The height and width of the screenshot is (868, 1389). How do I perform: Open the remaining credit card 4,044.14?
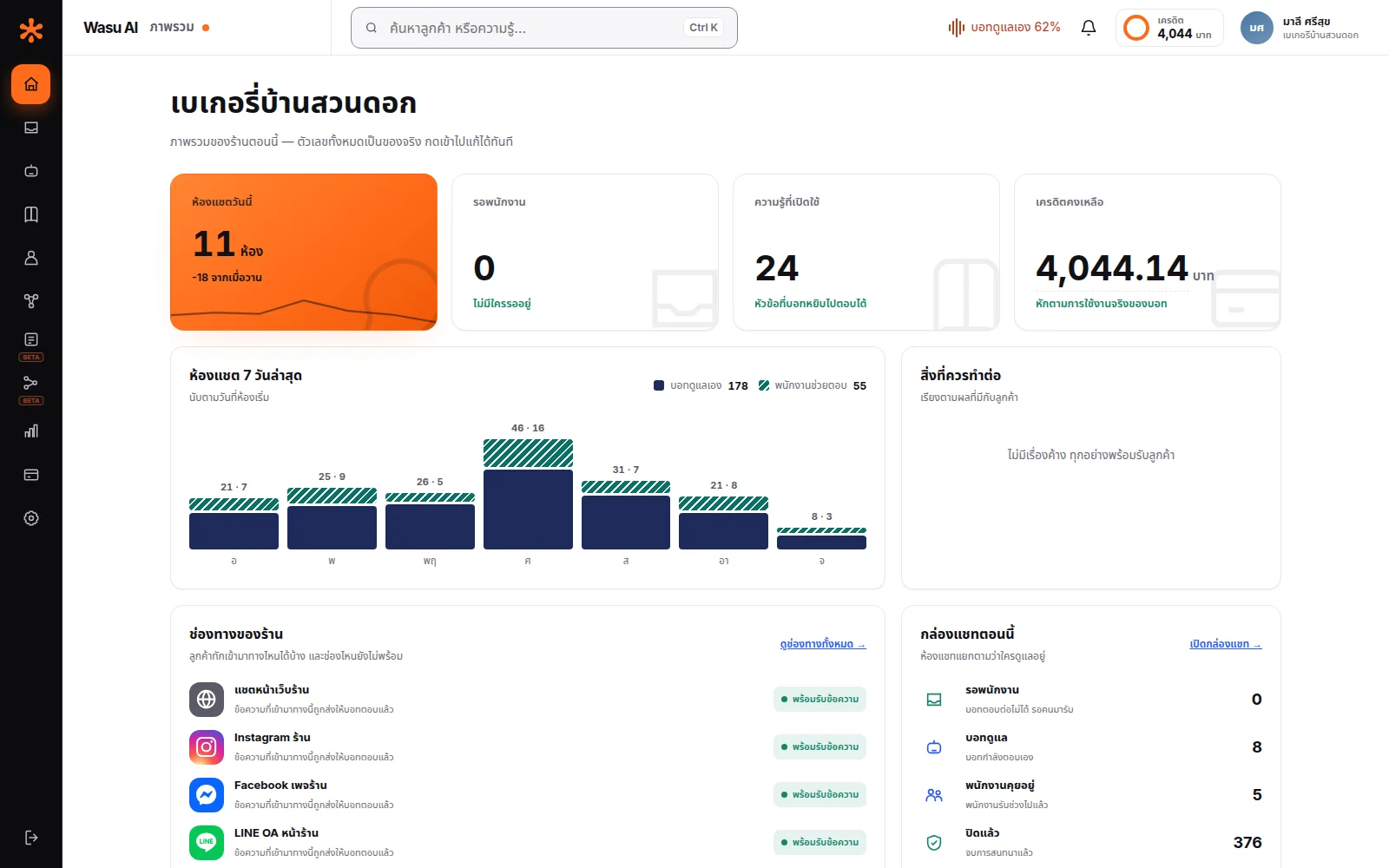tap(1148, 252)
